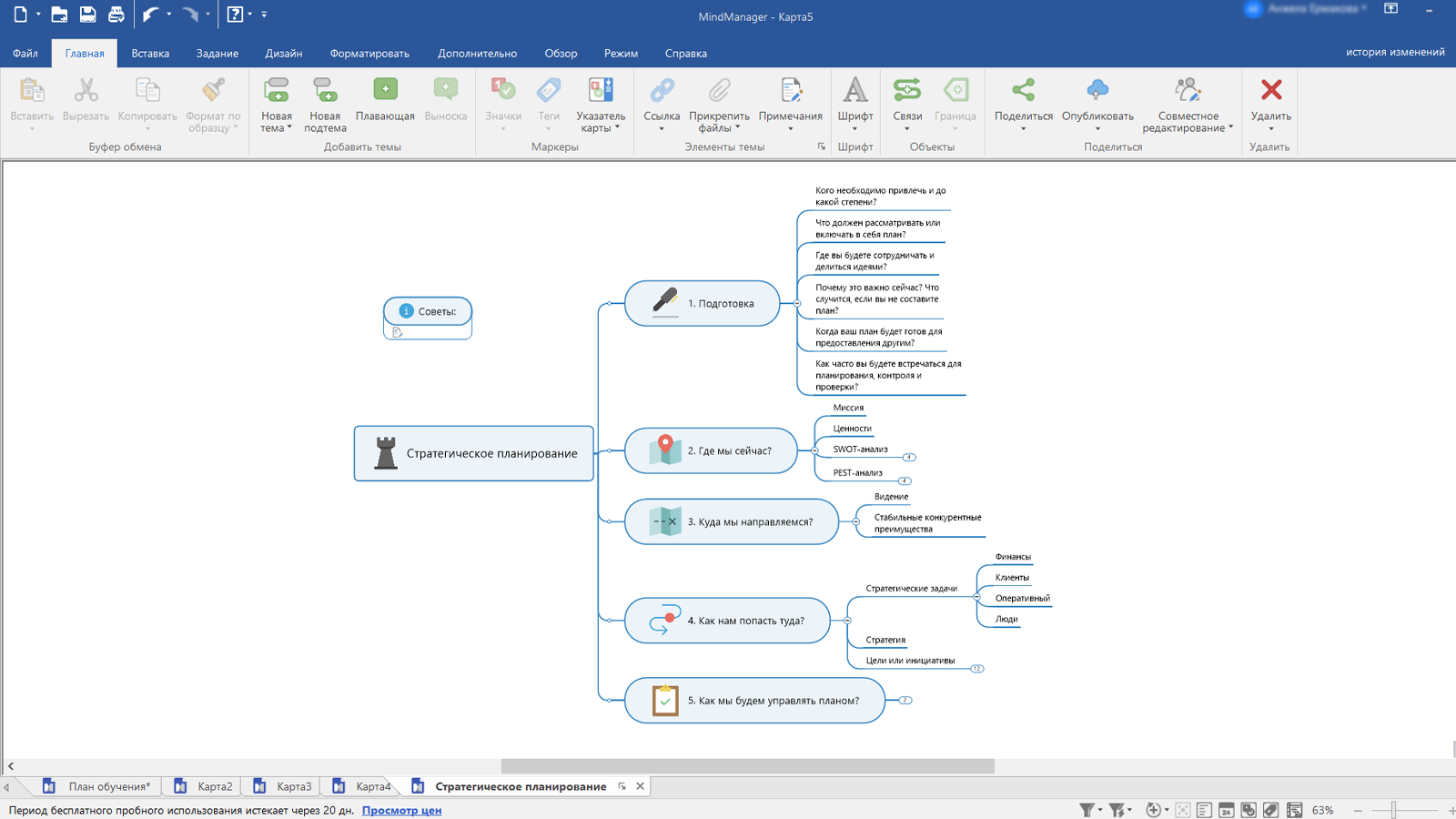Open the Обзор ribbon tab

(561, 54)
